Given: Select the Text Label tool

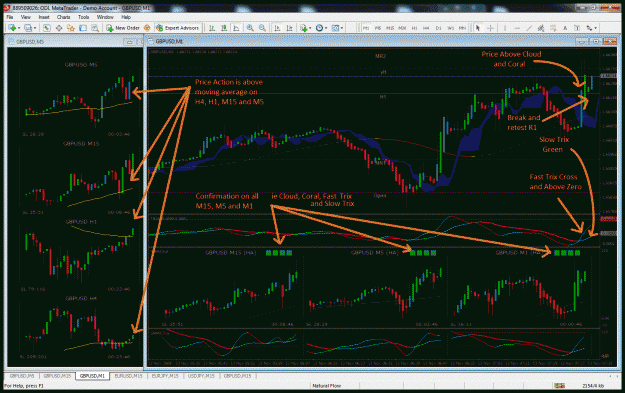Looking at the screenshot, I should [x=577, y=28].
